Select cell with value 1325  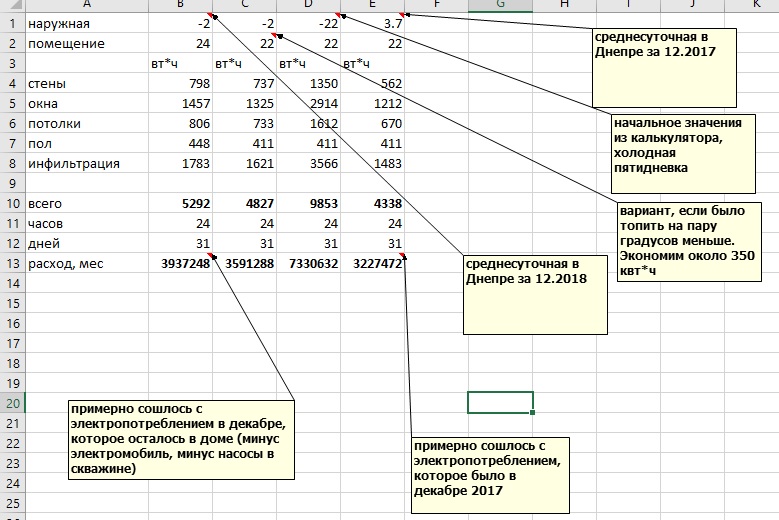pos(244,103)
